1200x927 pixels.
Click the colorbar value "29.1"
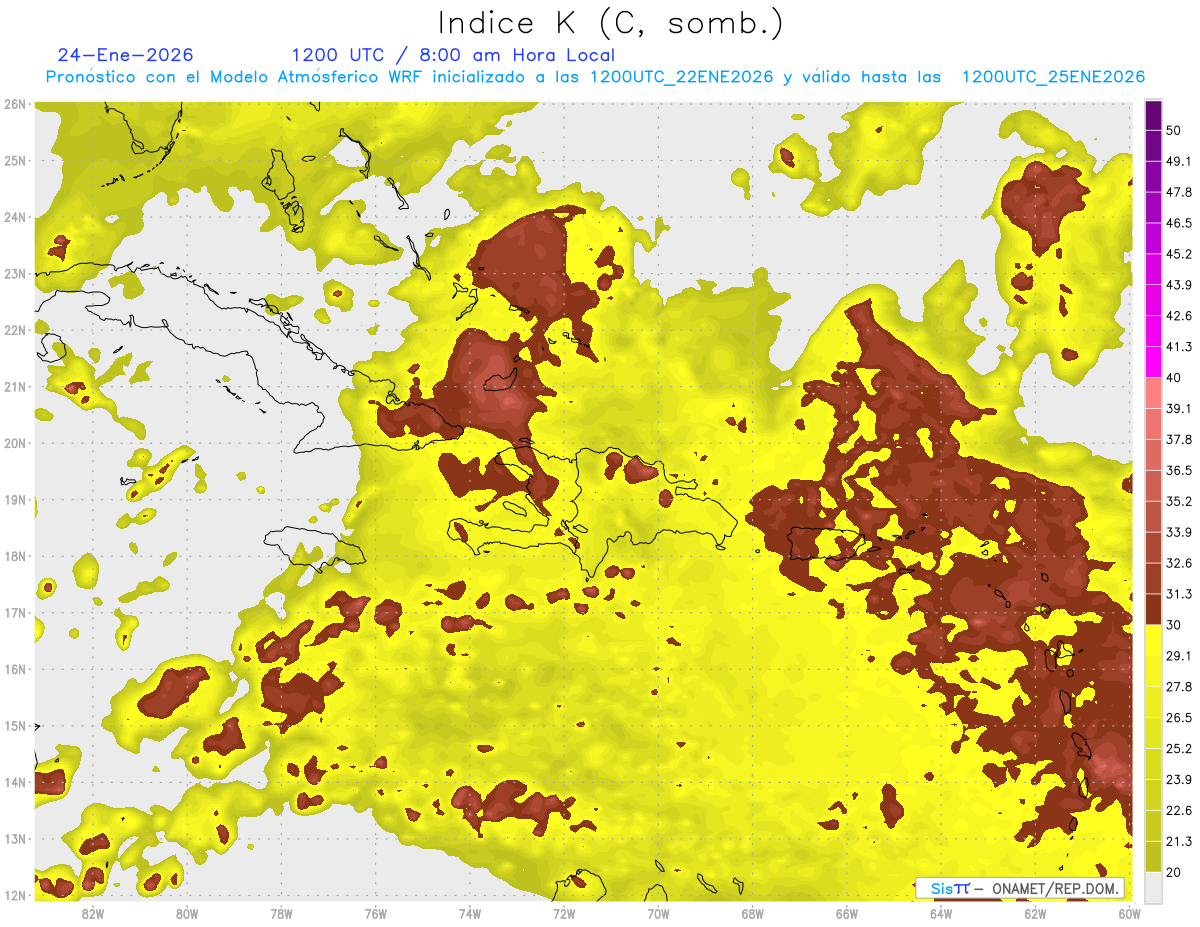click(1178, 655)
